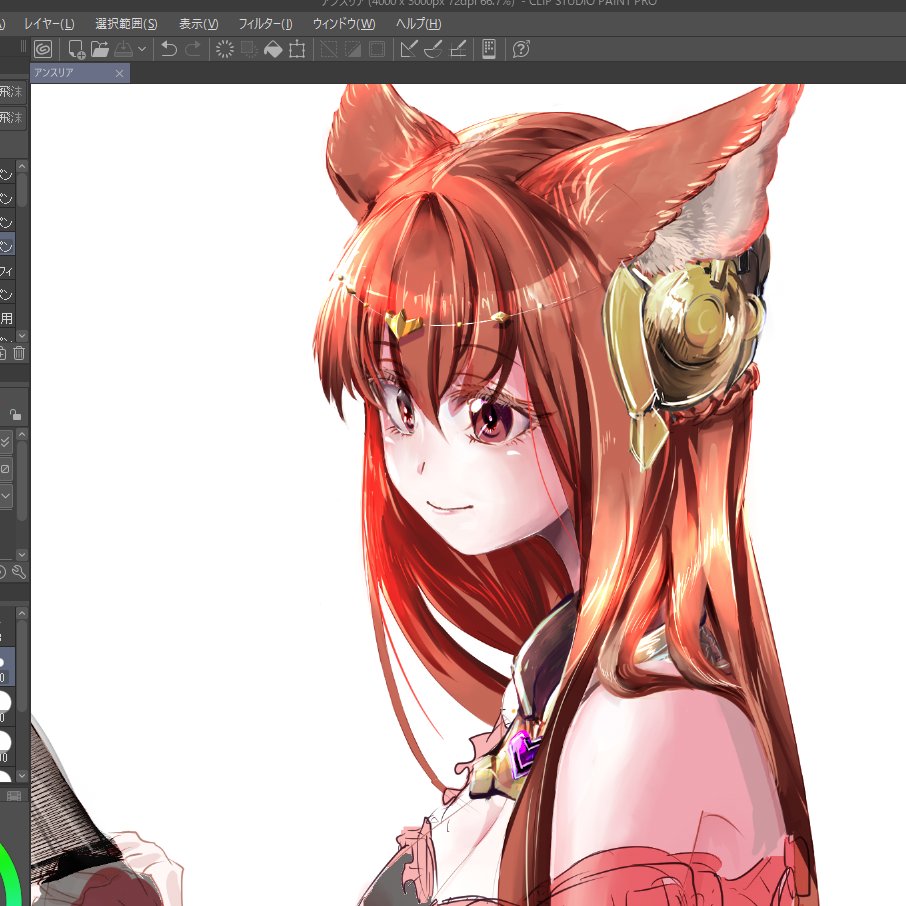Click Deselect toolbar icon

click(x=329, y=49)
